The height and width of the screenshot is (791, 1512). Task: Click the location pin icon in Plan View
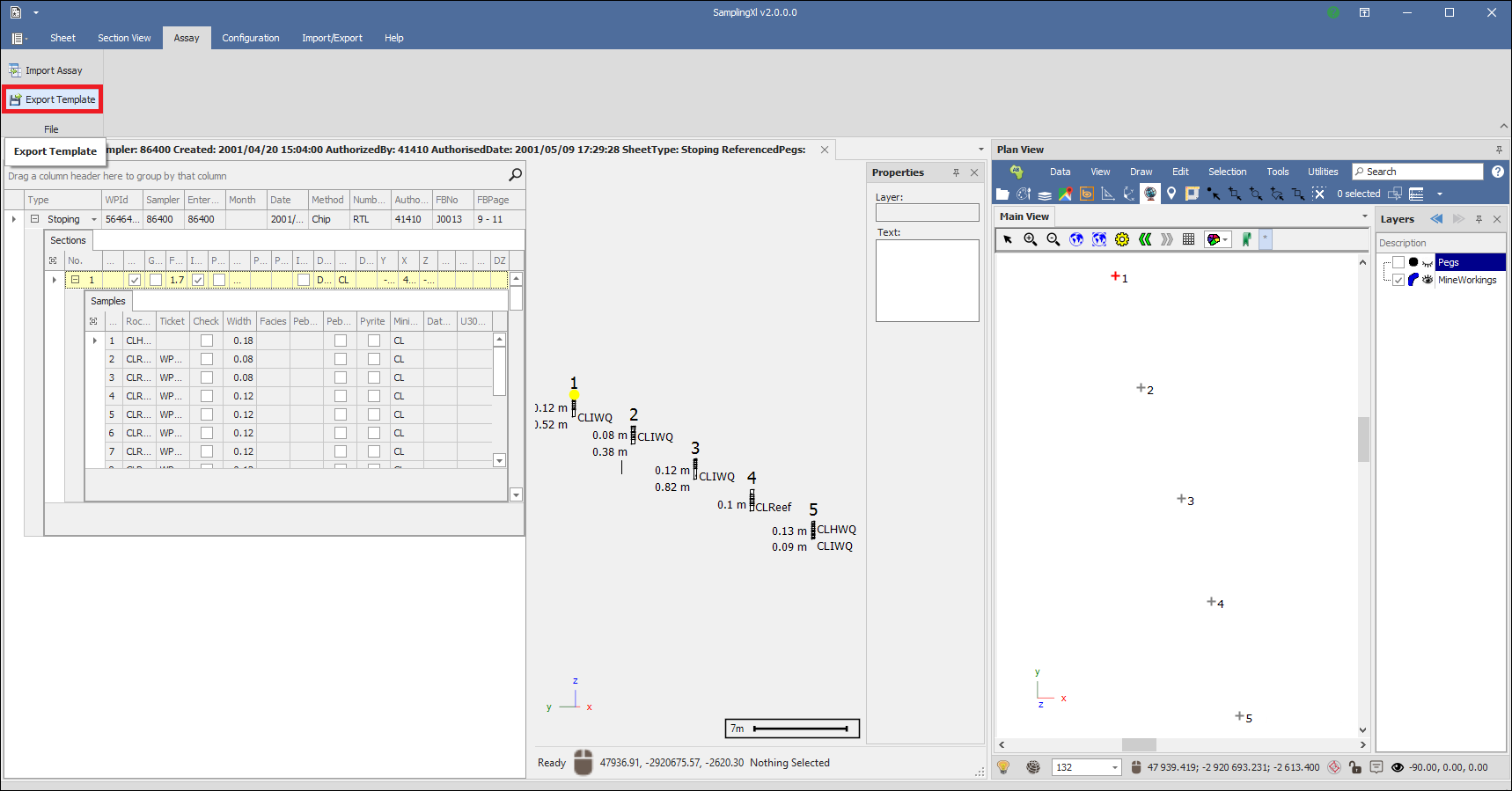pos(1171,194)
